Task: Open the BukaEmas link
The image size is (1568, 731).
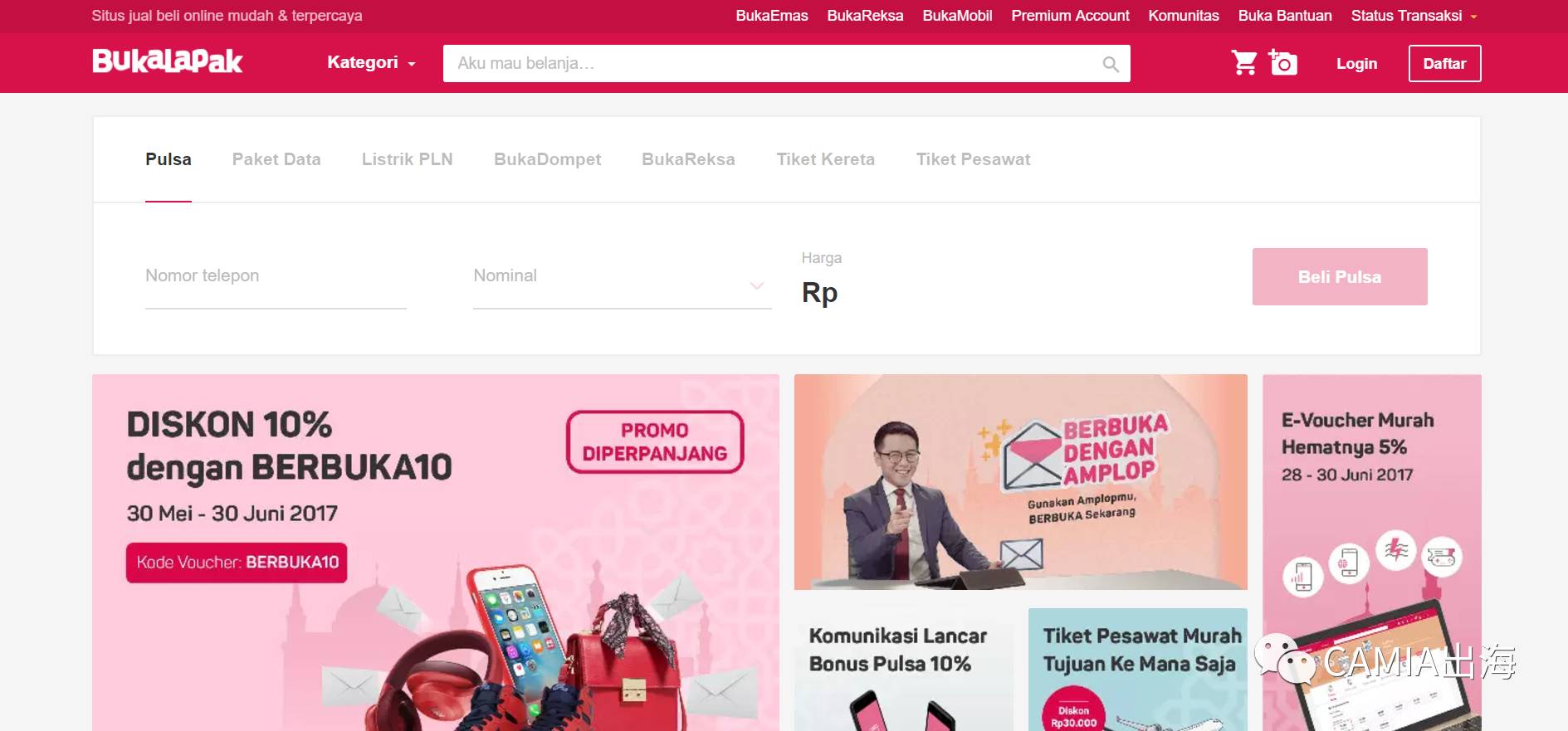Action: pos(771,16)
